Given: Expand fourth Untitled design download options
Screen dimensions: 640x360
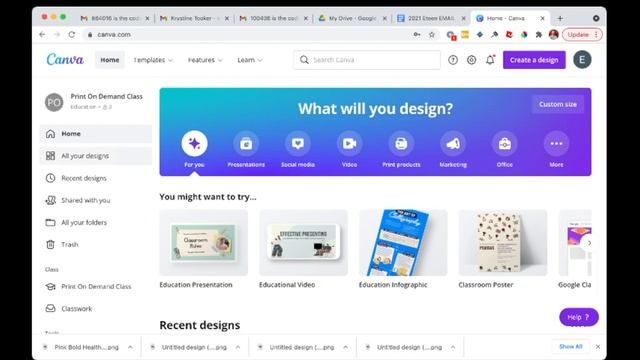Looking at the screenshot, I should click(453, 347).
